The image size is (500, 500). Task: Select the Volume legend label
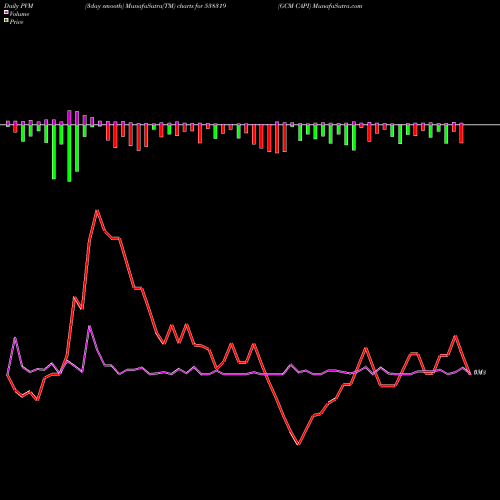click(x=19, y=14)
